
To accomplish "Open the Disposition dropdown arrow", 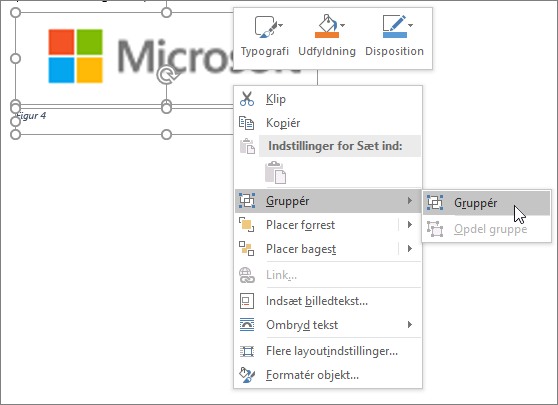I will click(410, 25).
